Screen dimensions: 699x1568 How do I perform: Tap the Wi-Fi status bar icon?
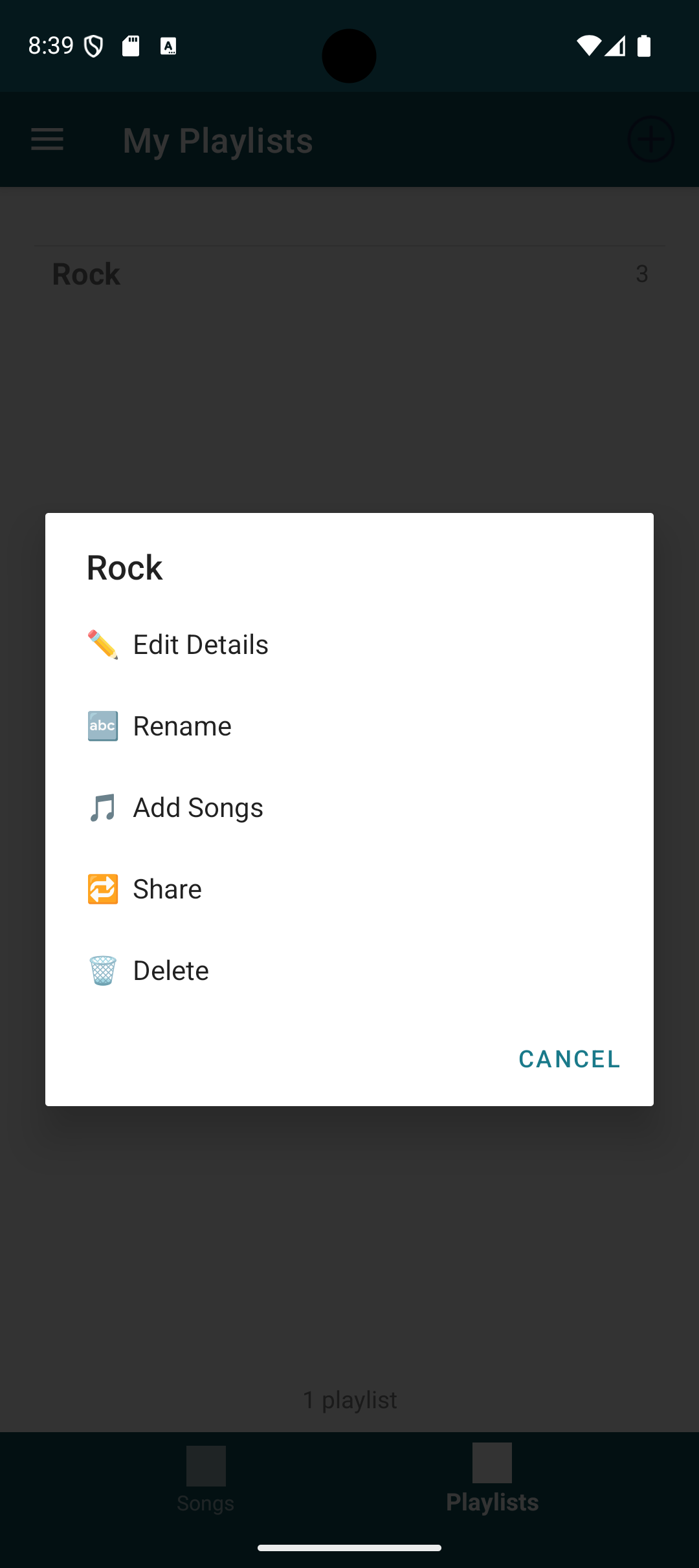tap(588, 45)
